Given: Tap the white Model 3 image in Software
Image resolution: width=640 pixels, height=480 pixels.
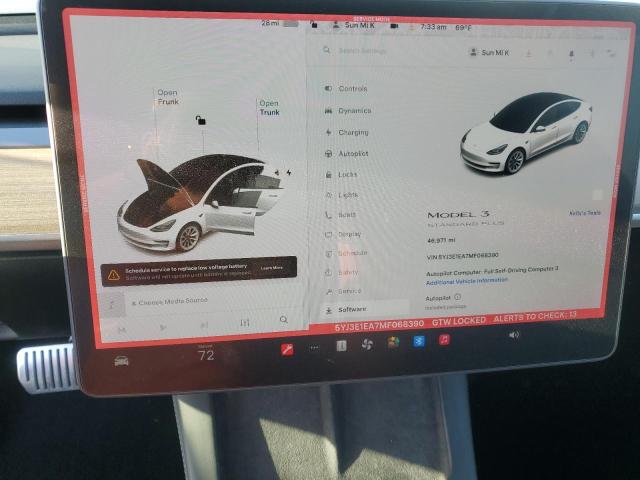Looking at the screenshot, I should 527,133.
